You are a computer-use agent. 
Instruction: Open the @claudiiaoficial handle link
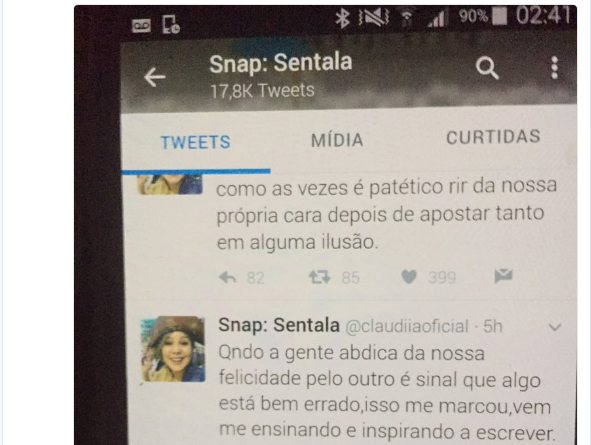click(x=407, y=327)
